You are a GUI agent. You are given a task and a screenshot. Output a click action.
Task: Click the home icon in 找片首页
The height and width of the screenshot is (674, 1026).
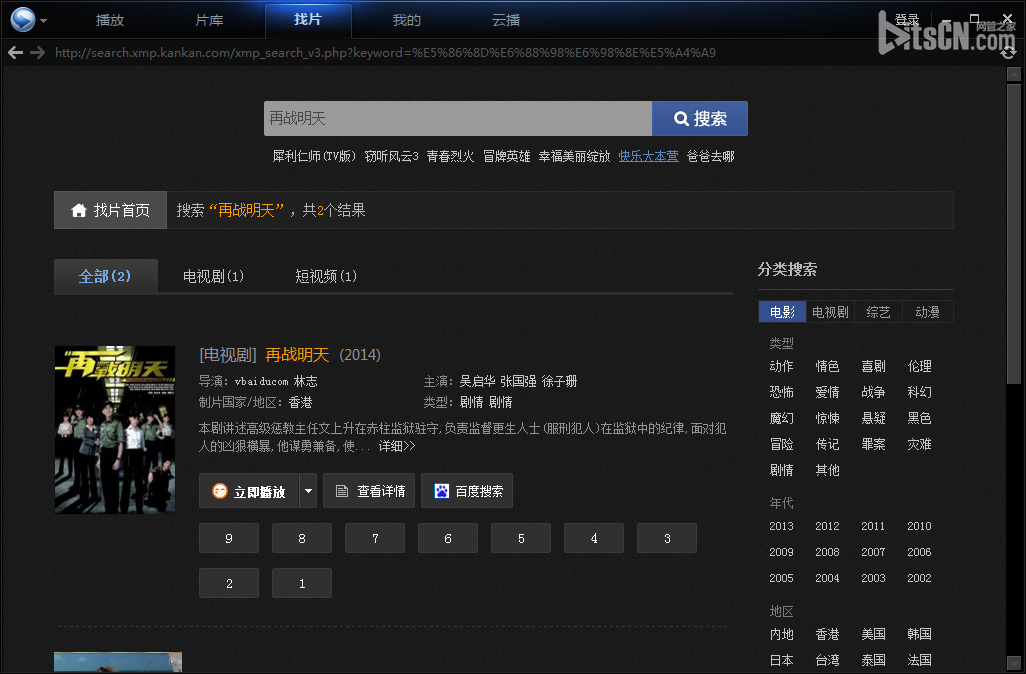point(79,210)
